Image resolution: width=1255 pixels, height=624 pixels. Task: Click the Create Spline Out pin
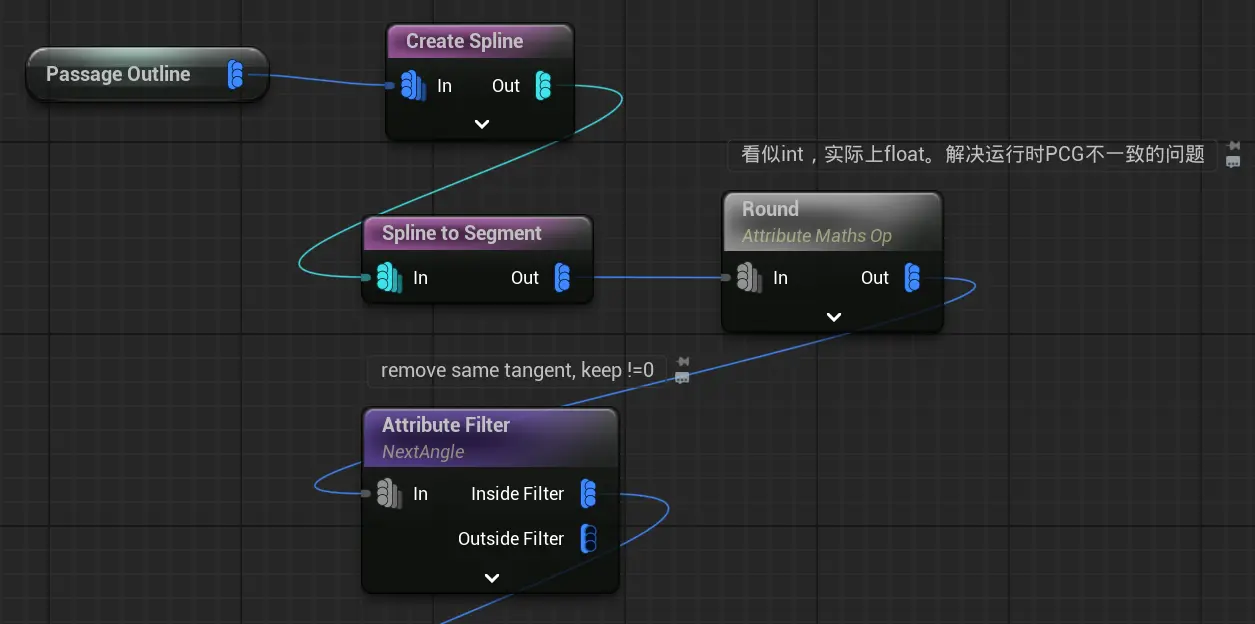point(543,86)
